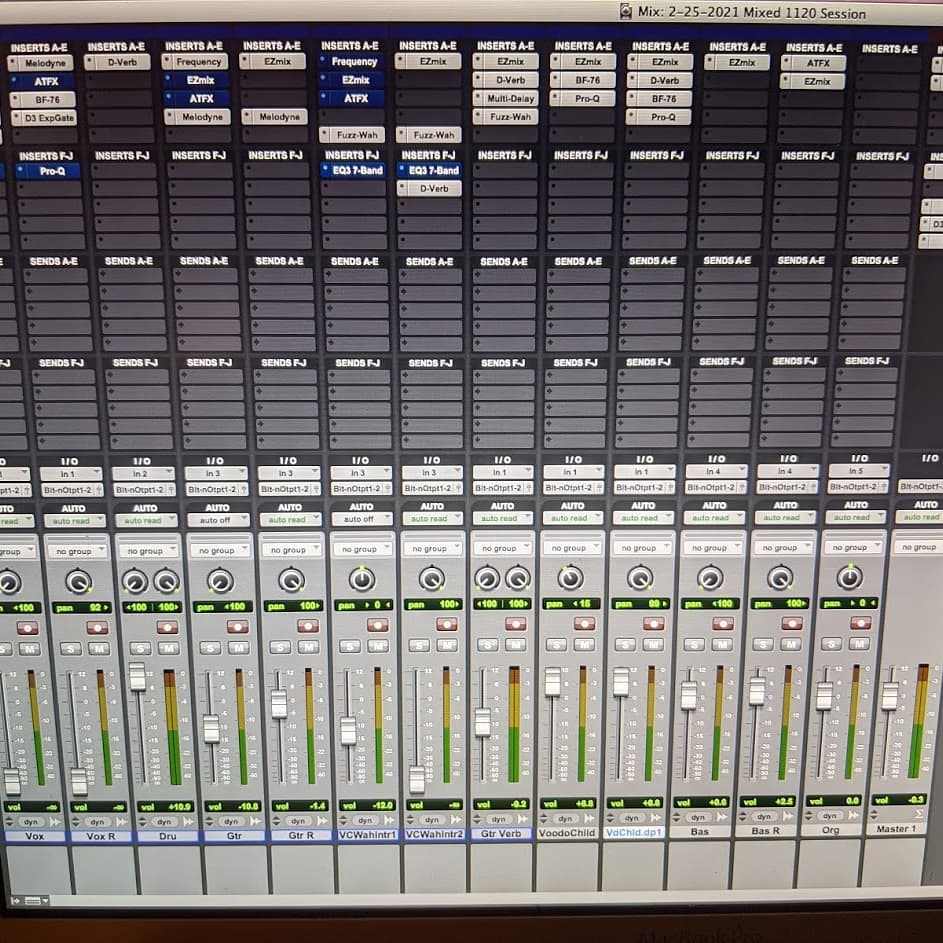The image size is (943, 943).
Task: Click the Master 1 volume readout
Action: [x=898, y=800]
